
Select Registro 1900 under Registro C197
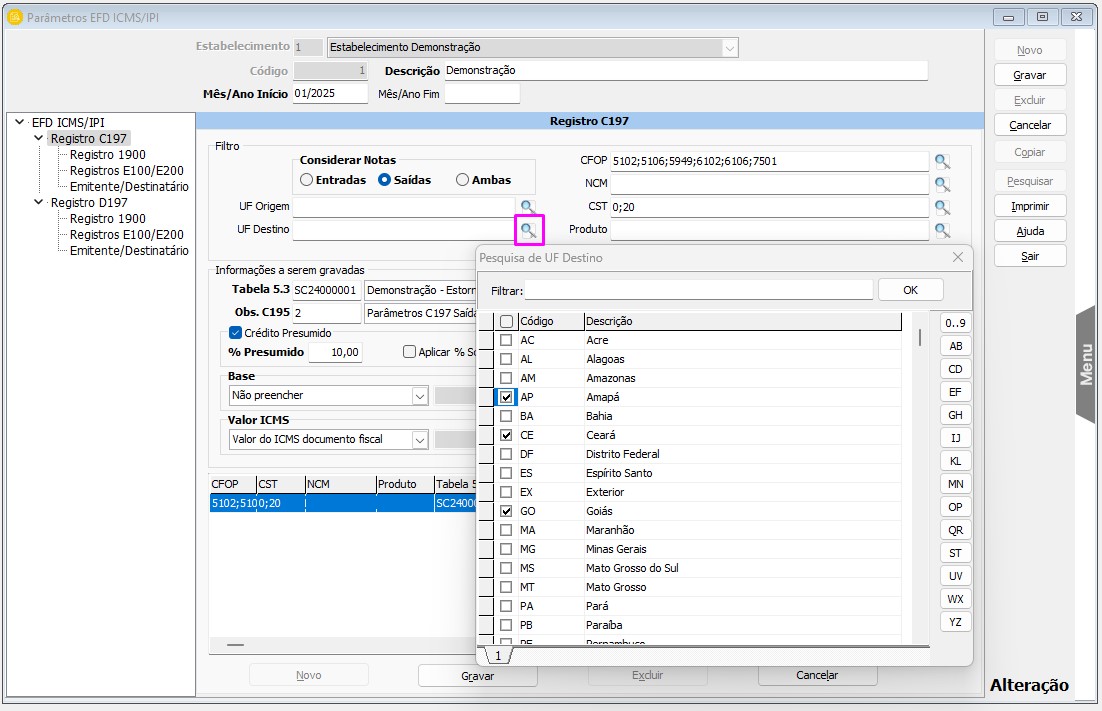107,155
